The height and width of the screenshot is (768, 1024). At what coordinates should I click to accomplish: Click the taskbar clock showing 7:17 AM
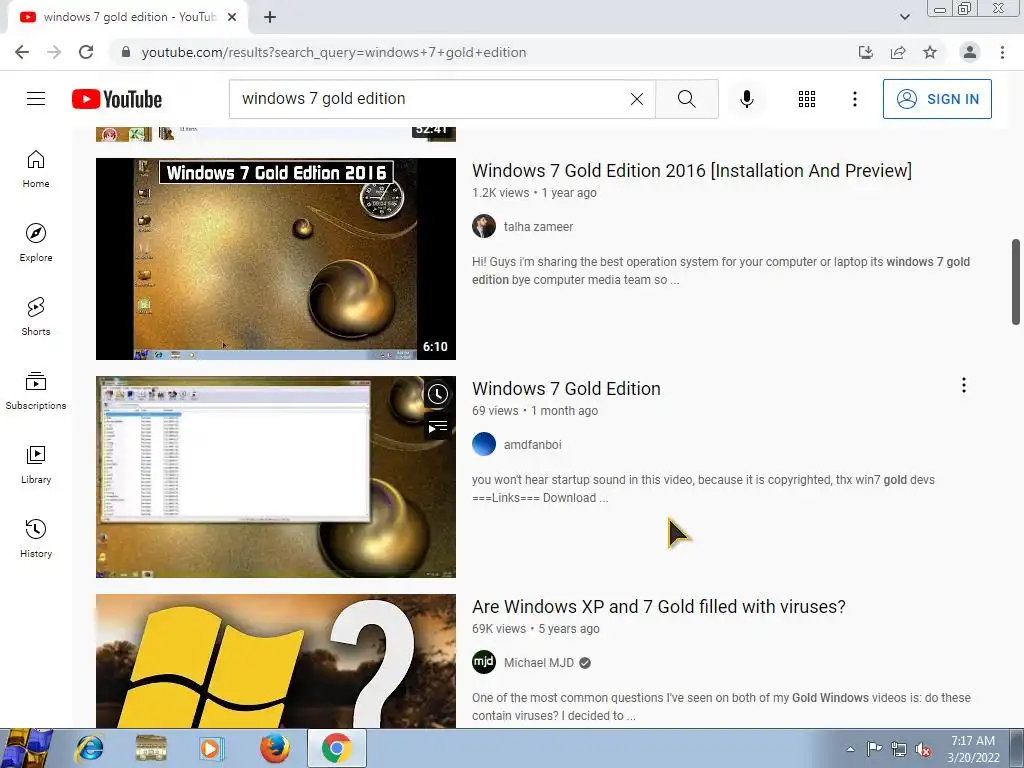pos(973,749)
